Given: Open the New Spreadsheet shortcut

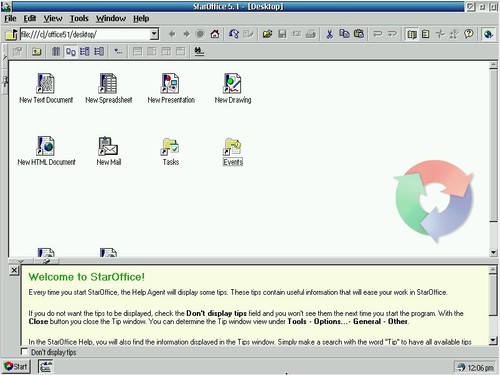Looking at the screenshot, I should [108, 88].
